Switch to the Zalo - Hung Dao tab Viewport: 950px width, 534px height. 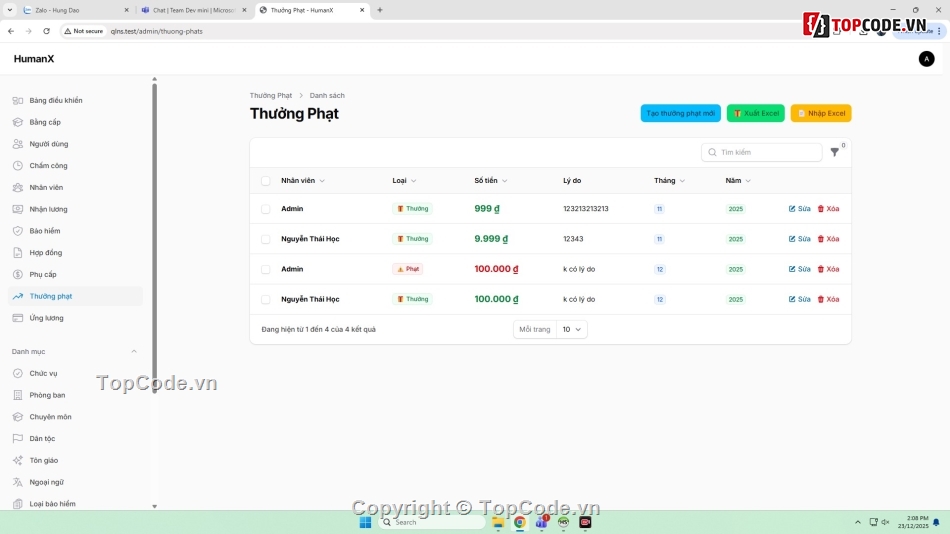point(73,10)
